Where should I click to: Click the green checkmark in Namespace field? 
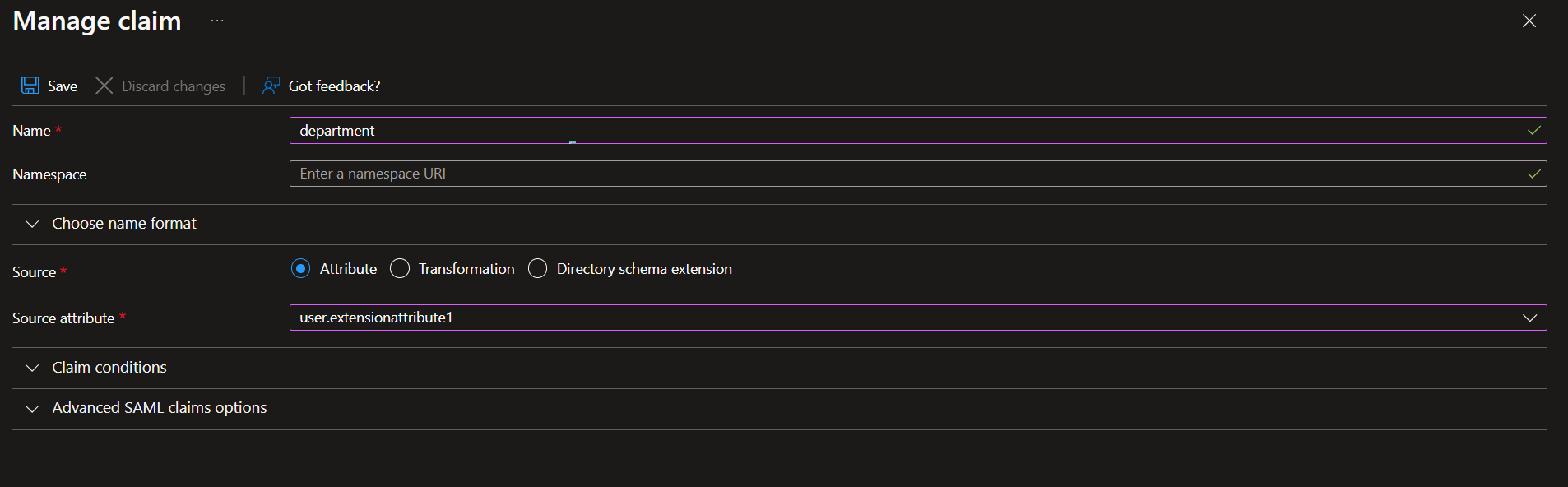point(1533,174)
